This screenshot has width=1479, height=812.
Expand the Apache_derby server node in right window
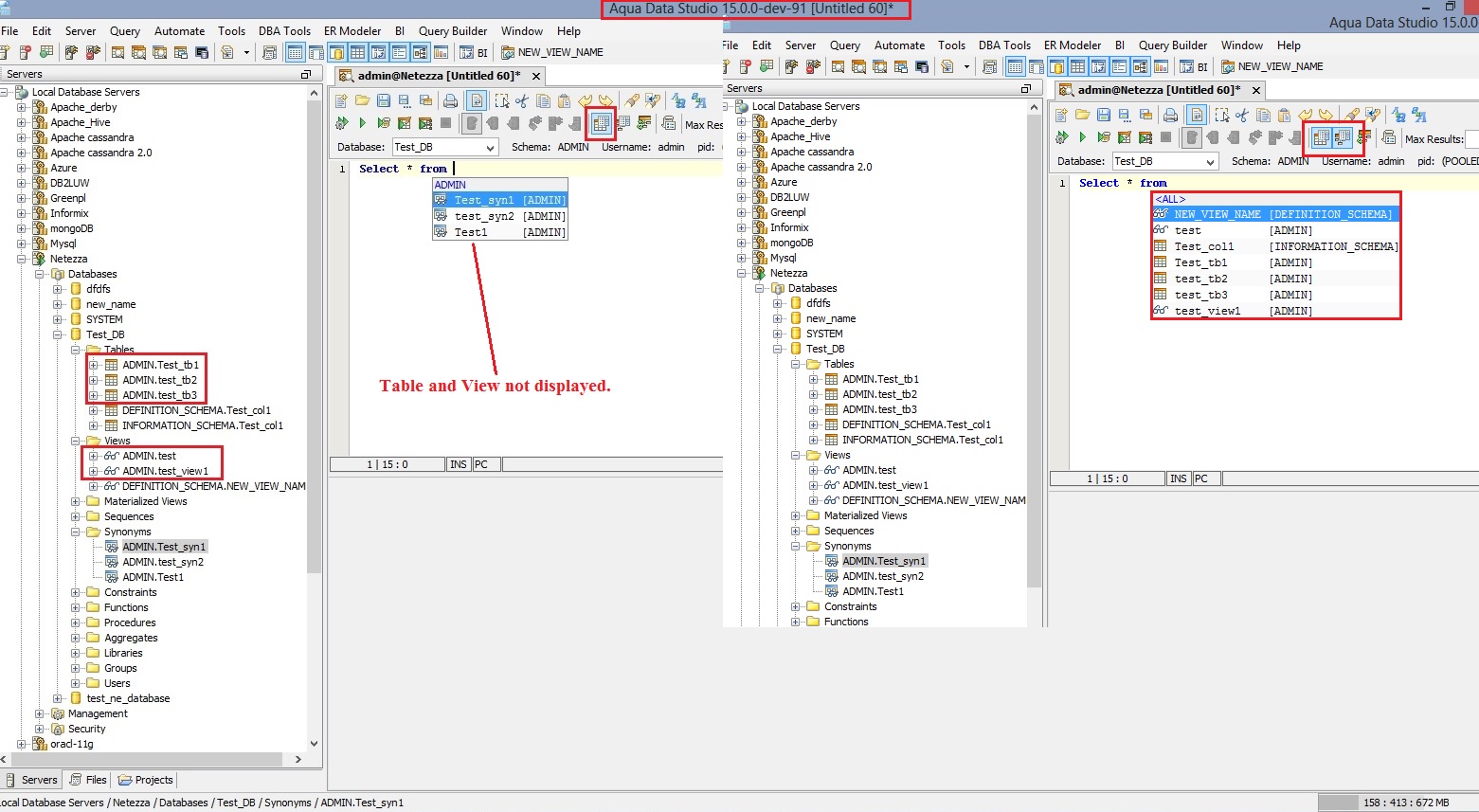coord(741,121)
